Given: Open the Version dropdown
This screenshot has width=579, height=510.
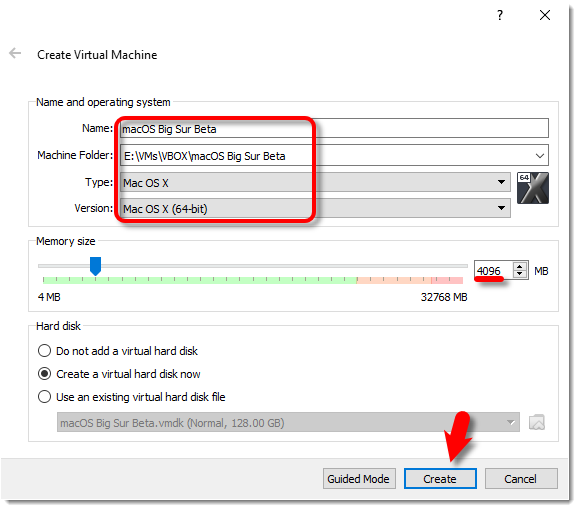Looking at the screenshot, I should (315, 209).
